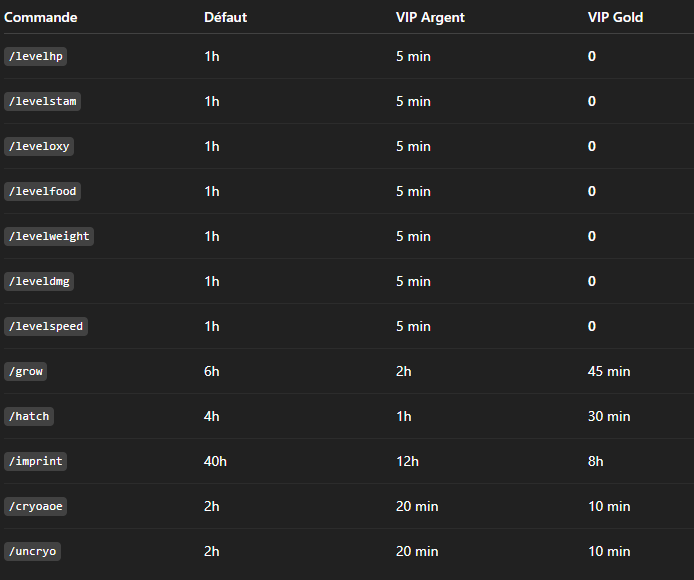Image resolution: width=694 pixels, height=580 pixels.
Task: Click the Défaut column header
Action: click(225, 17)
